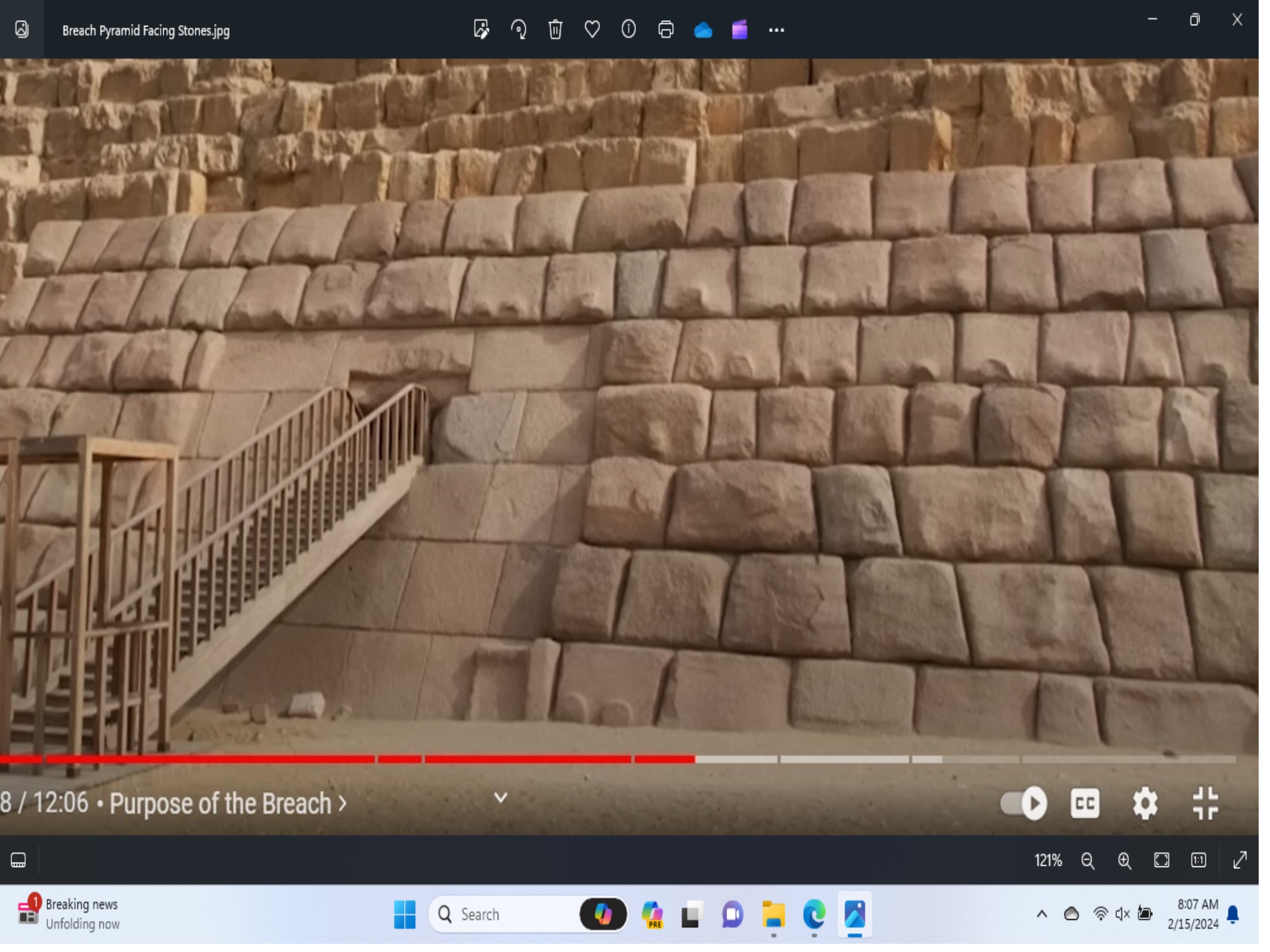The width and height of the screenshot is (1270, 952).
Task: Toggle the filmstrip view icon at bottom left
Action: click(x=18, y=868)
